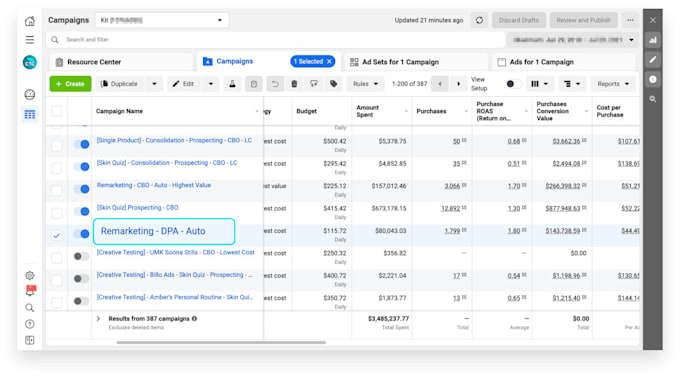Open the Edit options dropdown arrow

point(211,84)
